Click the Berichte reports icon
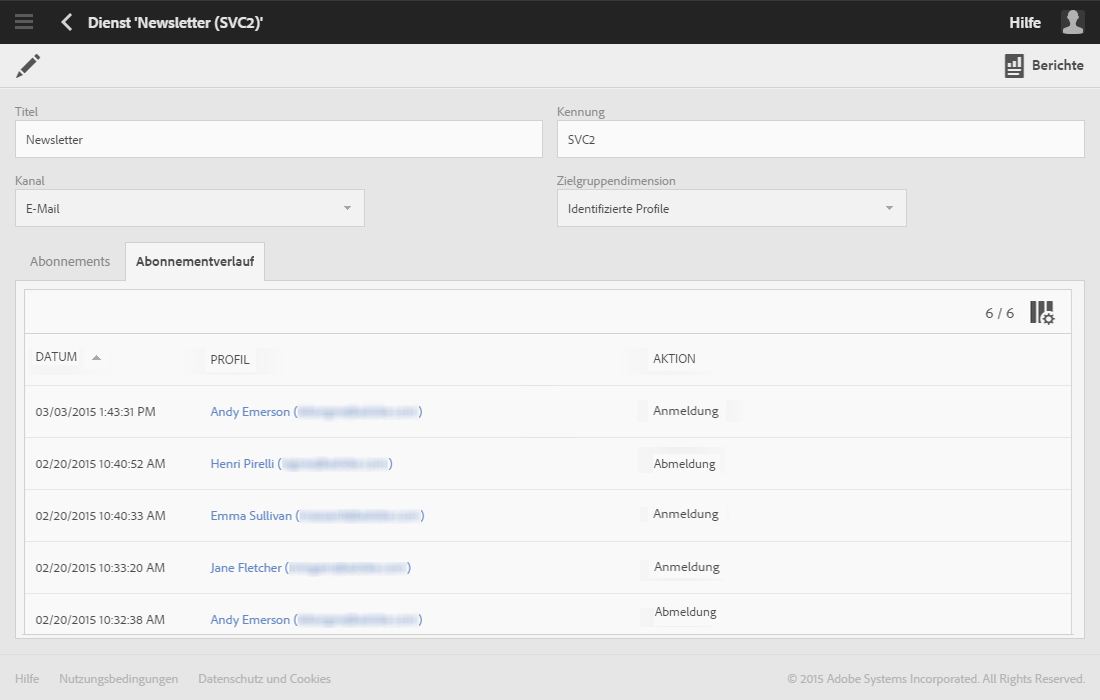1100x700 pixels. [1014, 66]
